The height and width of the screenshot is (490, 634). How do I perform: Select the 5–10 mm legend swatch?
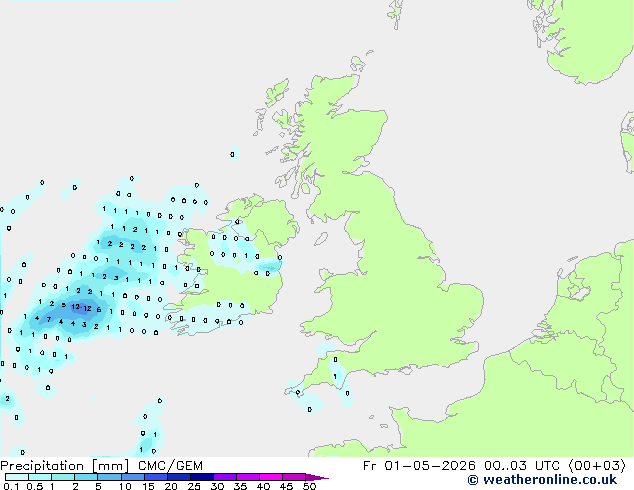coord(109,477)
